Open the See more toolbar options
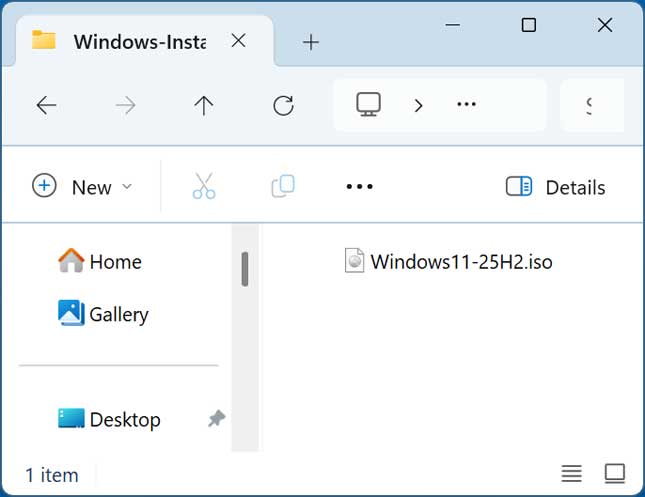The image size is (645, 497). (x=360, y=186)
